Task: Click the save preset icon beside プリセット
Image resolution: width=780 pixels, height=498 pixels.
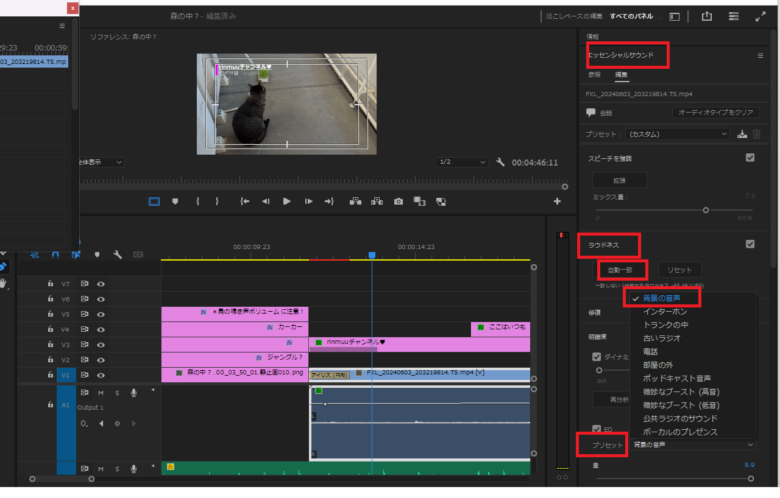Action: 741,133
